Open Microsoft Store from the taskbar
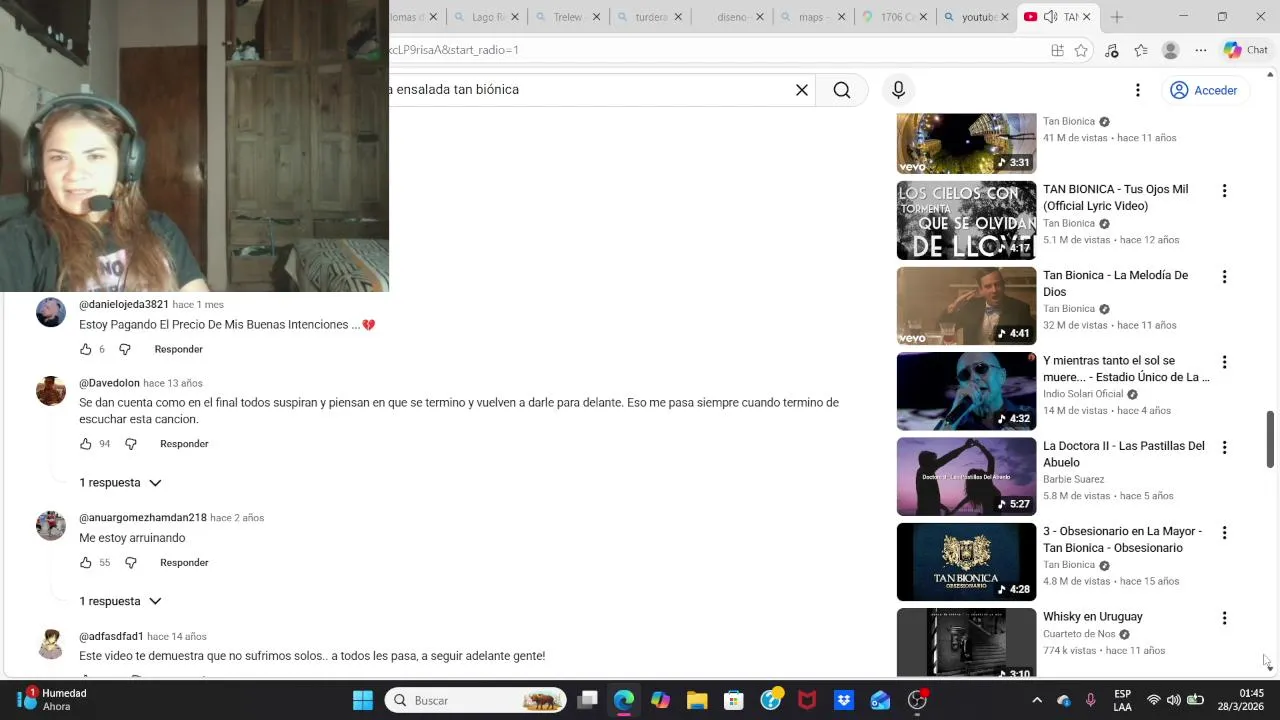 (x=734, y=700)
